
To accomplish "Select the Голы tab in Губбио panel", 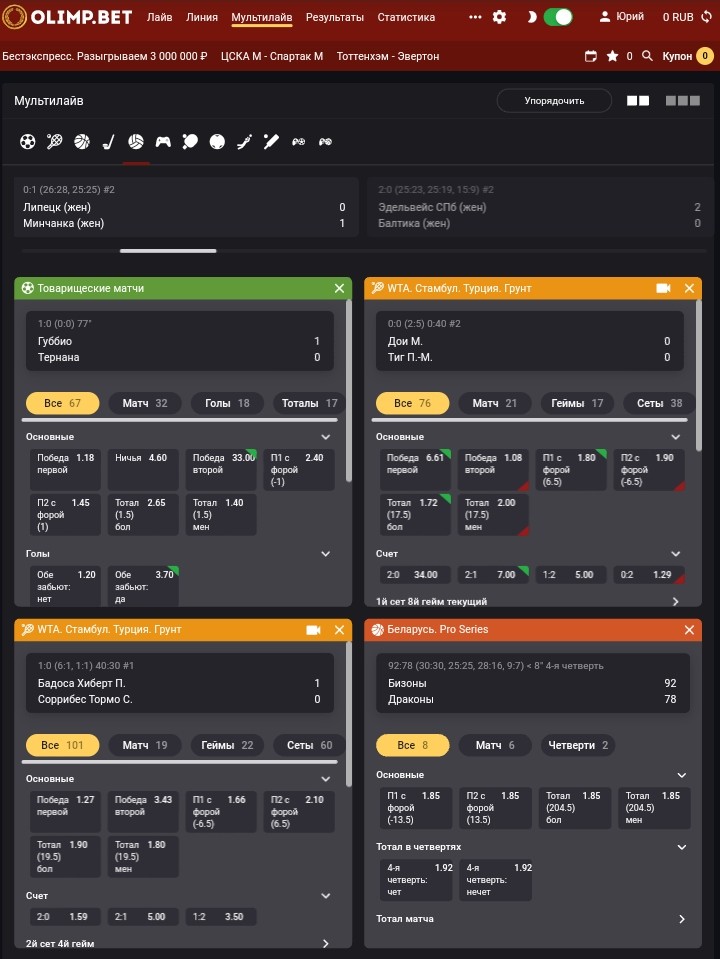I will (227, 403).
